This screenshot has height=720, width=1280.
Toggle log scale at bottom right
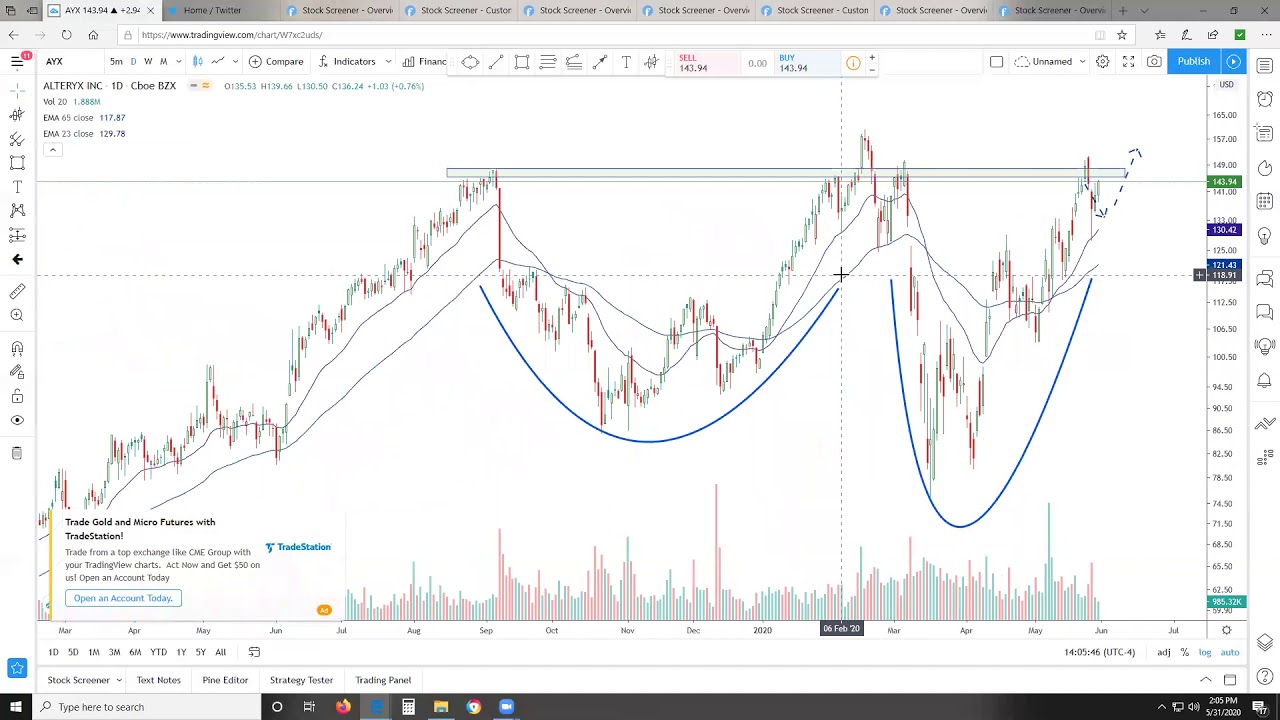click(x=1205, y=652)
